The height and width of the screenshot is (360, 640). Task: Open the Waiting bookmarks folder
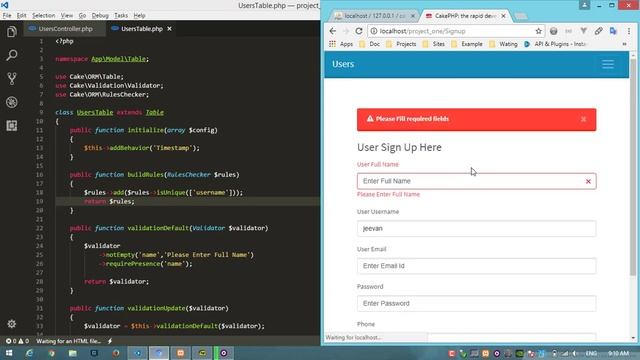click(503, 44)
